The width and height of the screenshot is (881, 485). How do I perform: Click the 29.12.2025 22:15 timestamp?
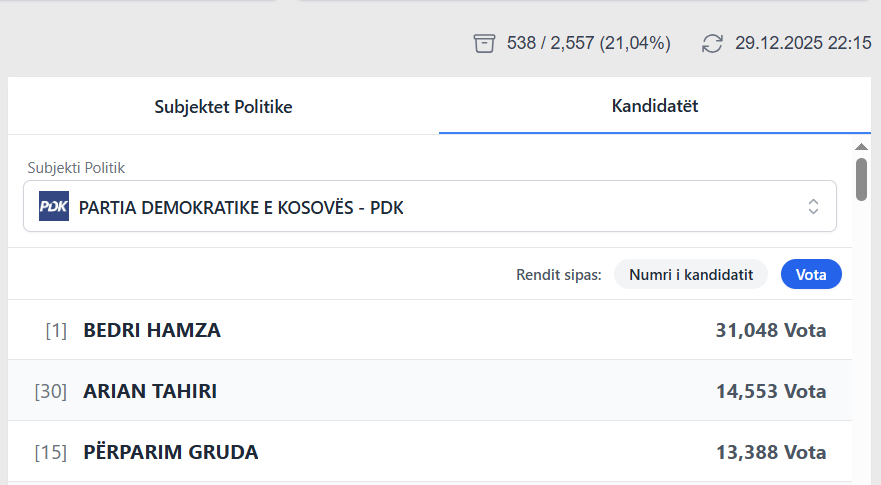(x=803, y=43)
